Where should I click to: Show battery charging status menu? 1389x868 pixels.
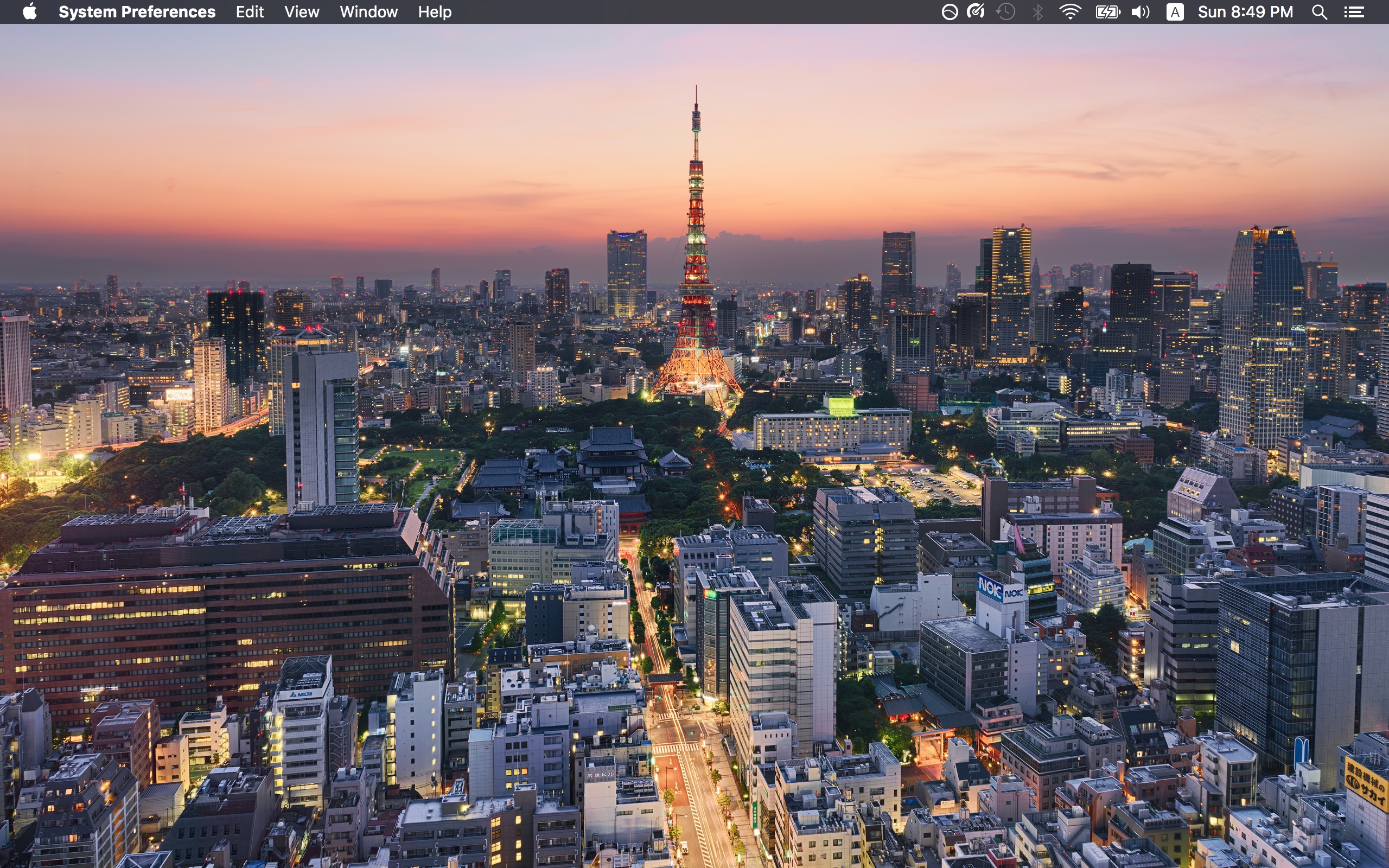(x=1107, y=11)
